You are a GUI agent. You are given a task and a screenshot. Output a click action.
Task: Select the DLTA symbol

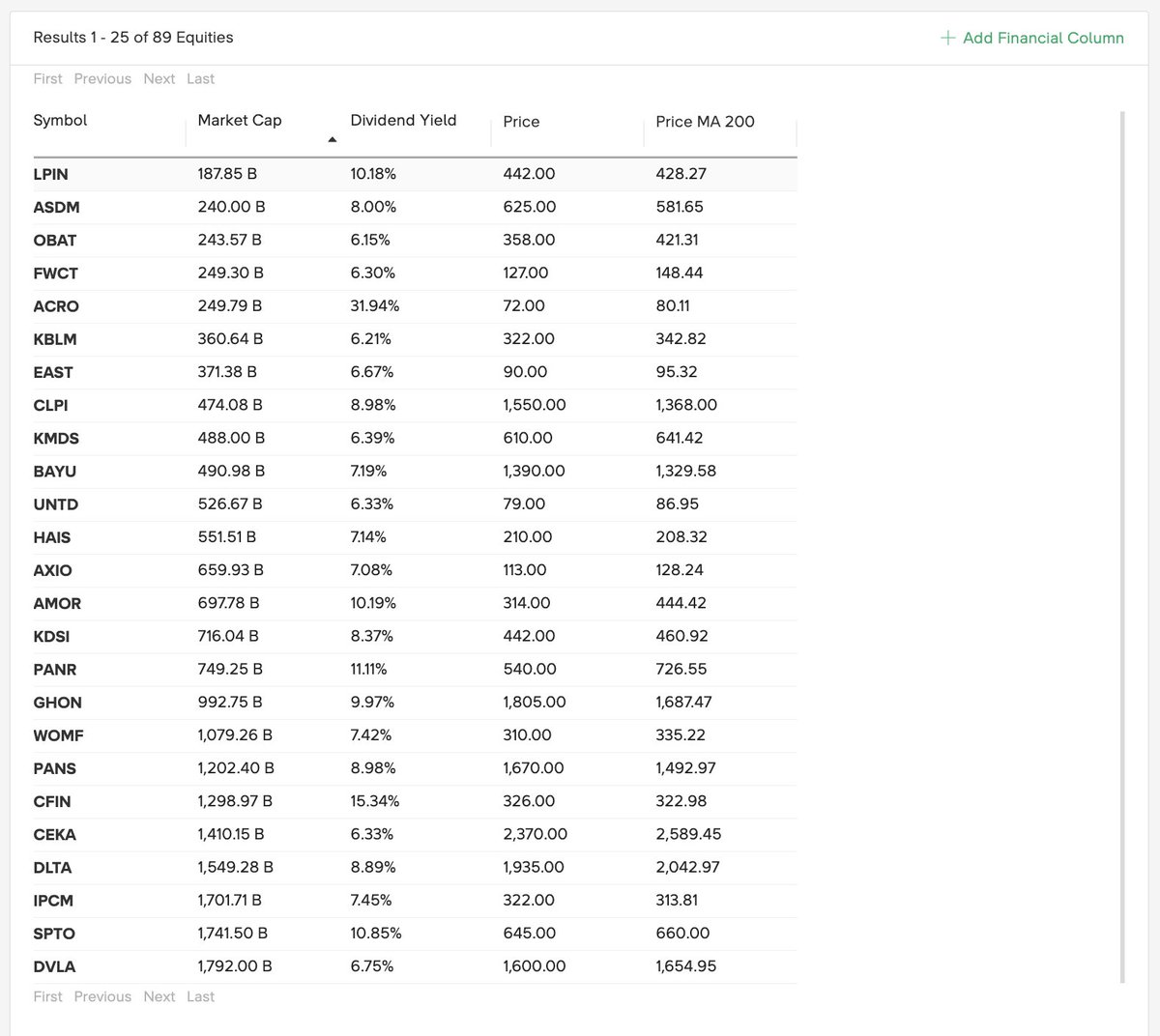click(x=52, y=868)
